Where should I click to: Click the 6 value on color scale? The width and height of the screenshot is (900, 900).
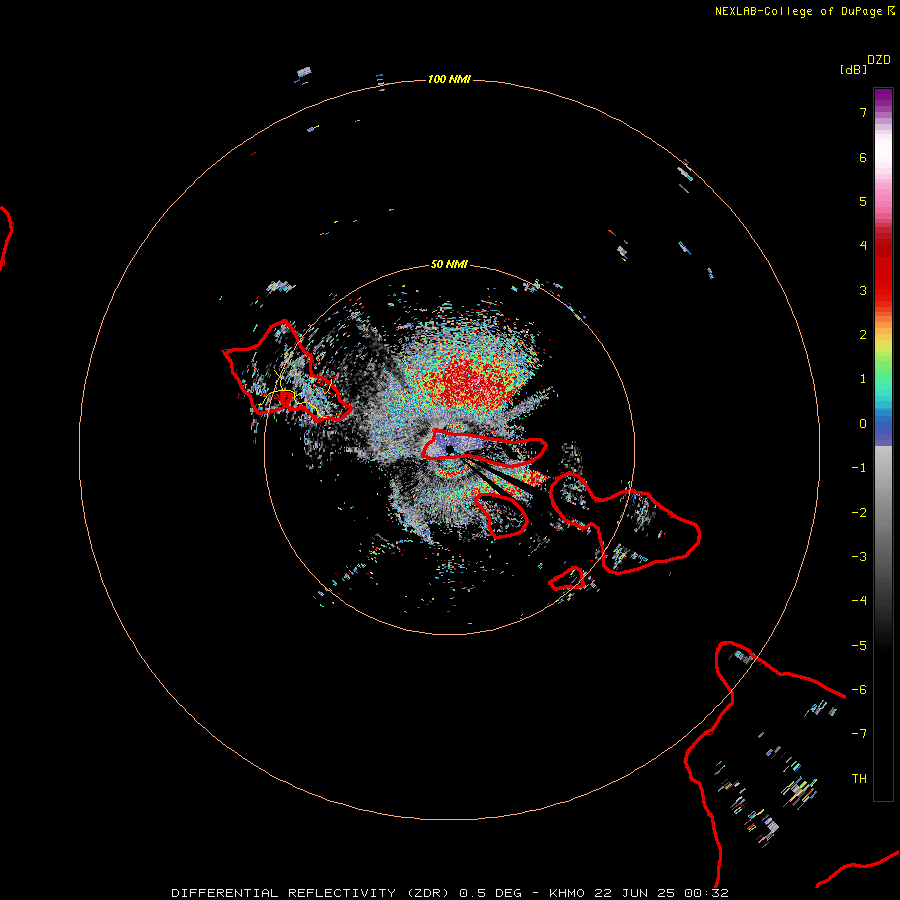(x=863, y=157)
